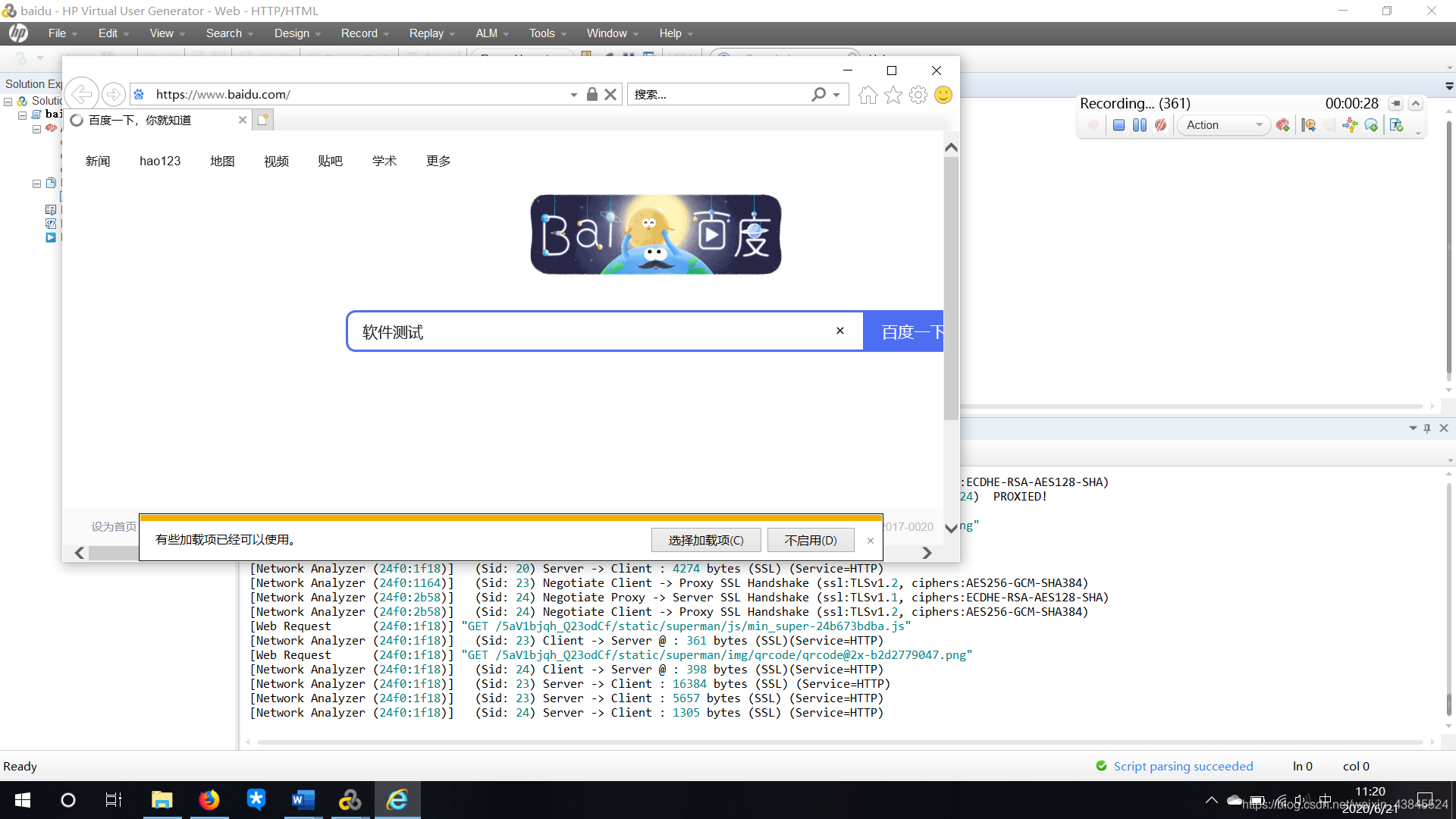1456x819 pixels.
Task: Cancel recording with the crossed-out red icon
Action: 1160,125
